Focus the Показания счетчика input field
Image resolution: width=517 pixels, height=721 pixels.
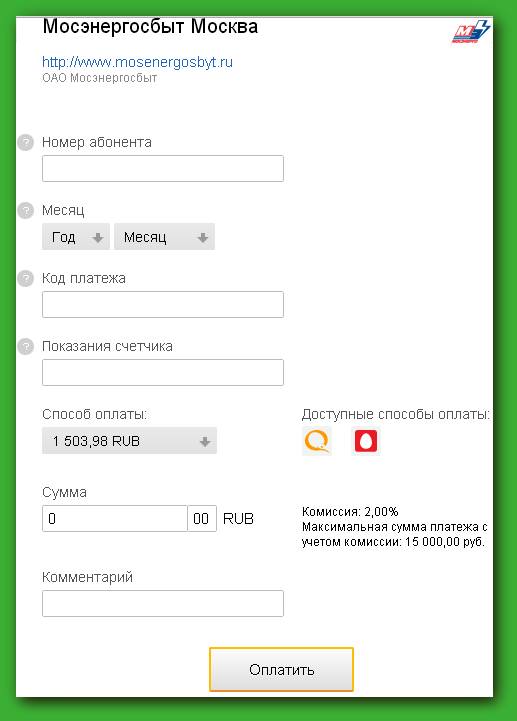(x=163, y=372)
